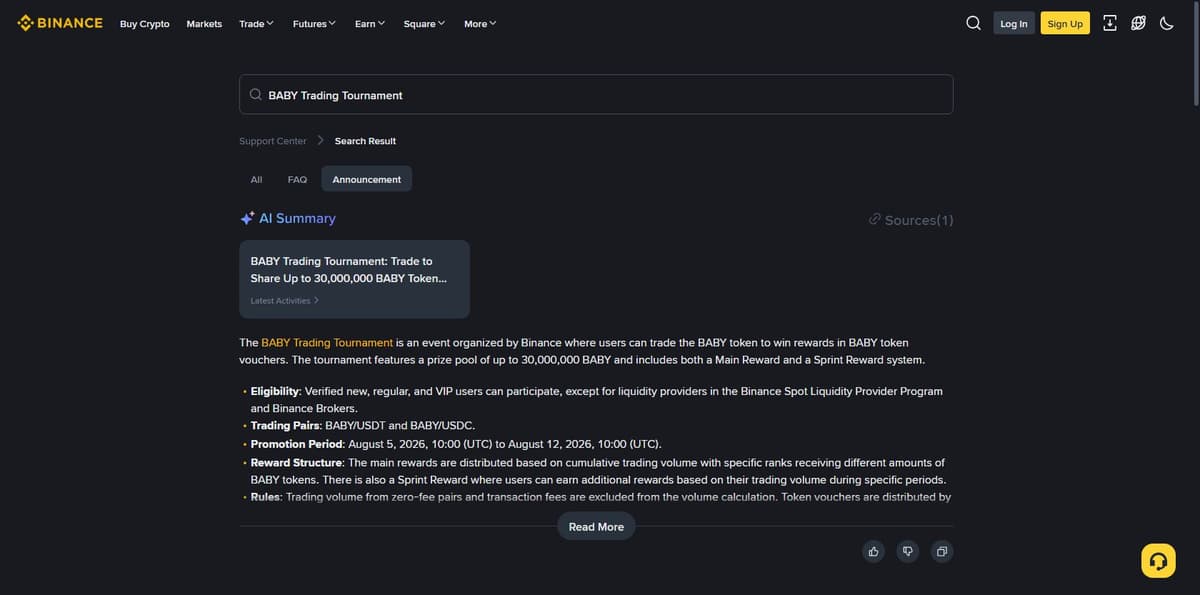Click the yellow Sign Up button
Screen dimensions: 1200x595
[x=1065, y=23]
